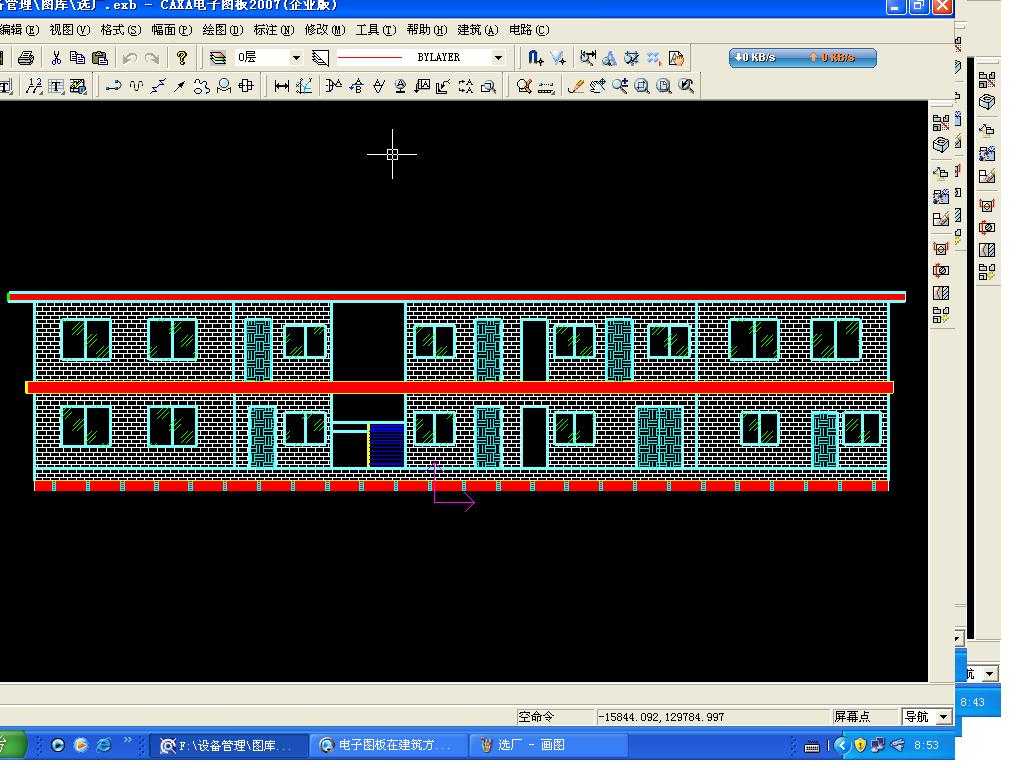Click the 屏幕点 status bar field
This screenshot has height=768, width=1024.
[863, 717]
